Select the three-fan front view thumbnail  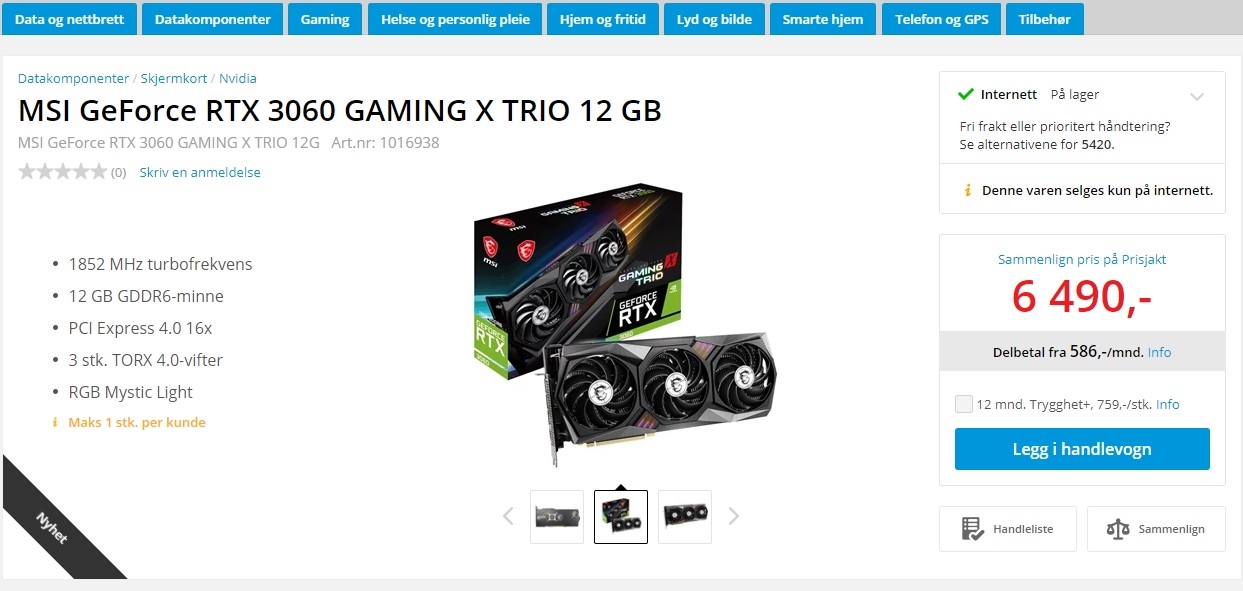coord(685,517)
